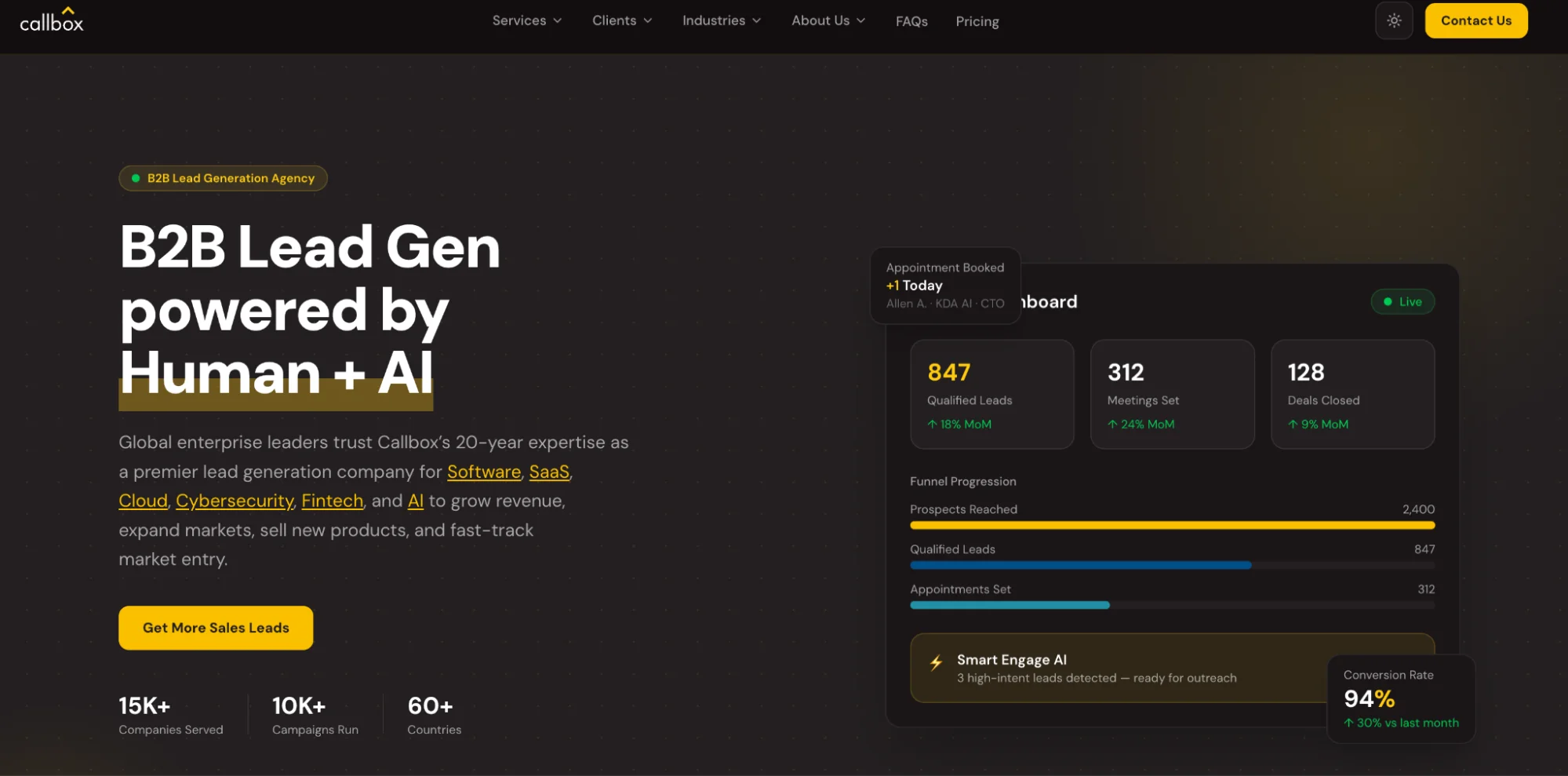Click the green Live status indicator
1568x776 pixels.
click(1402, 301)
